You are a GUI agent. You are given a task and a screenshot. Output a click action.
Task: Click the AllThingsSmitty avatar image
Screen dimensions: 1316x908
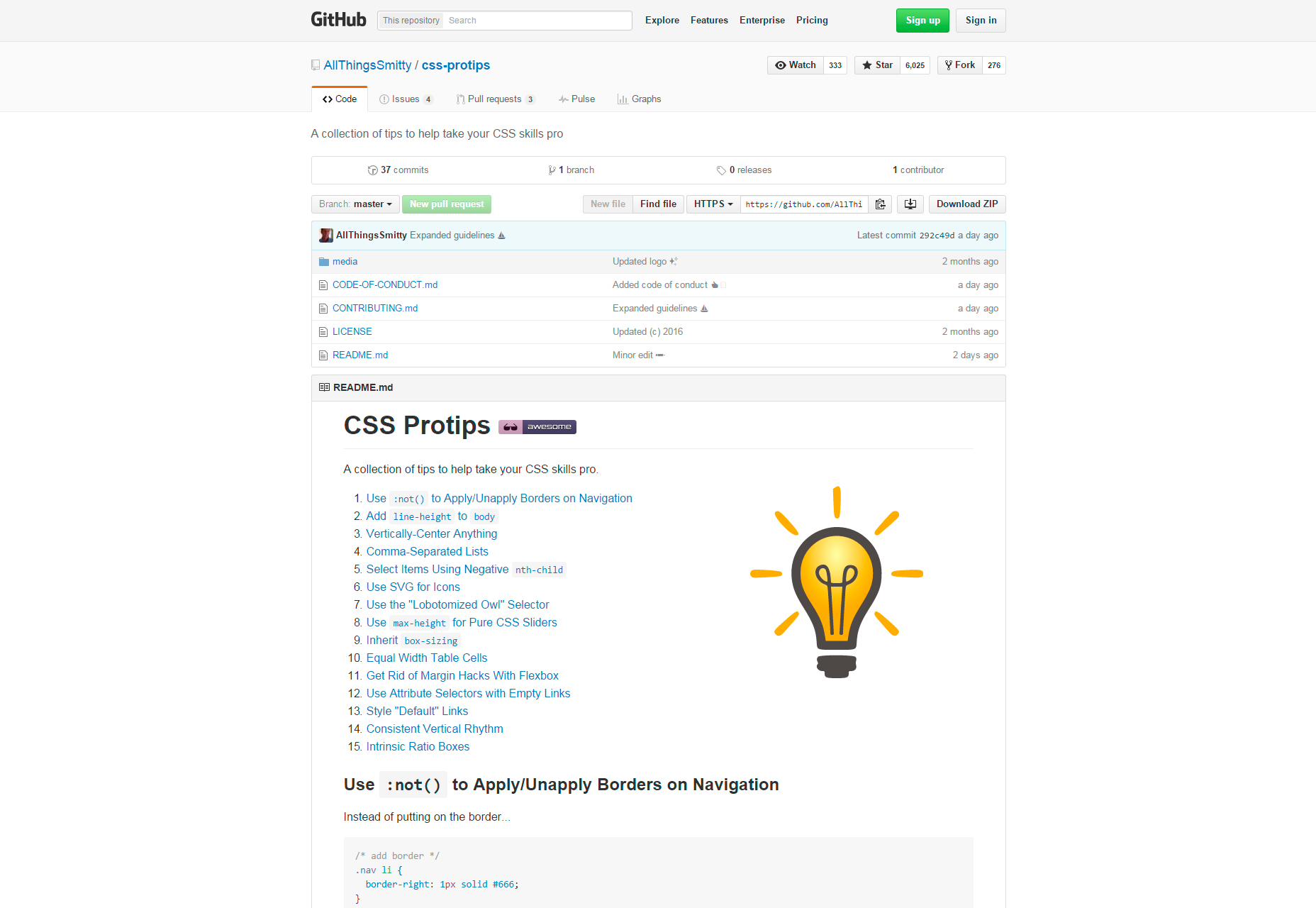(326, 236)
